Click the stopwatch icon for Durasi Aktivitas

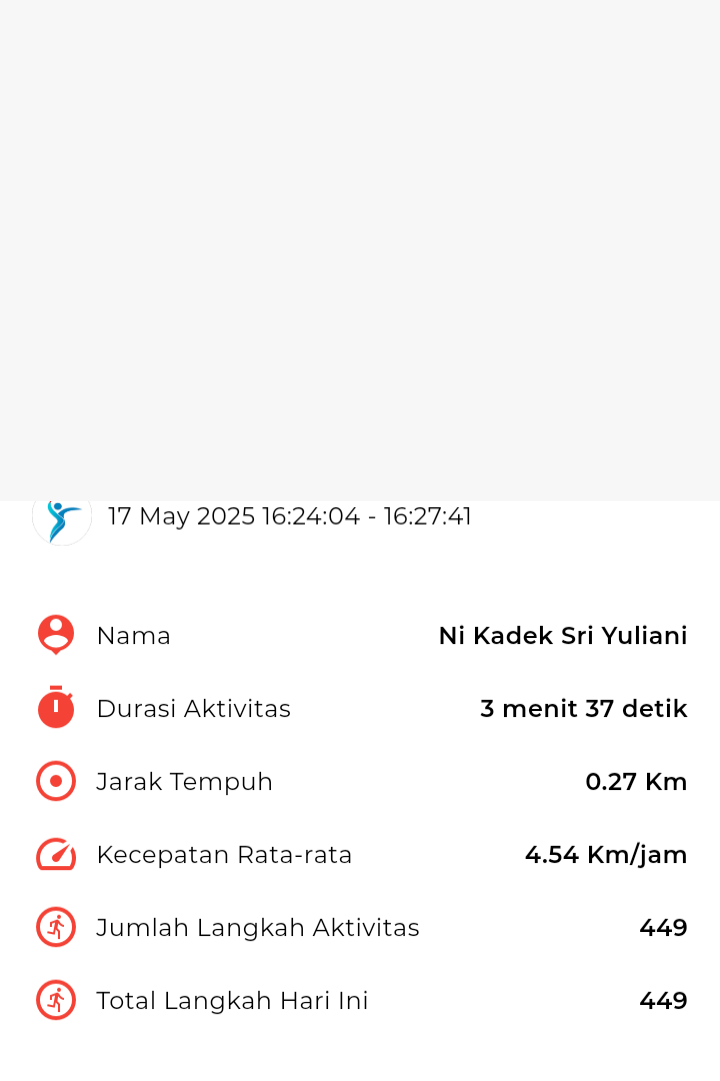(x=56, y=707)
